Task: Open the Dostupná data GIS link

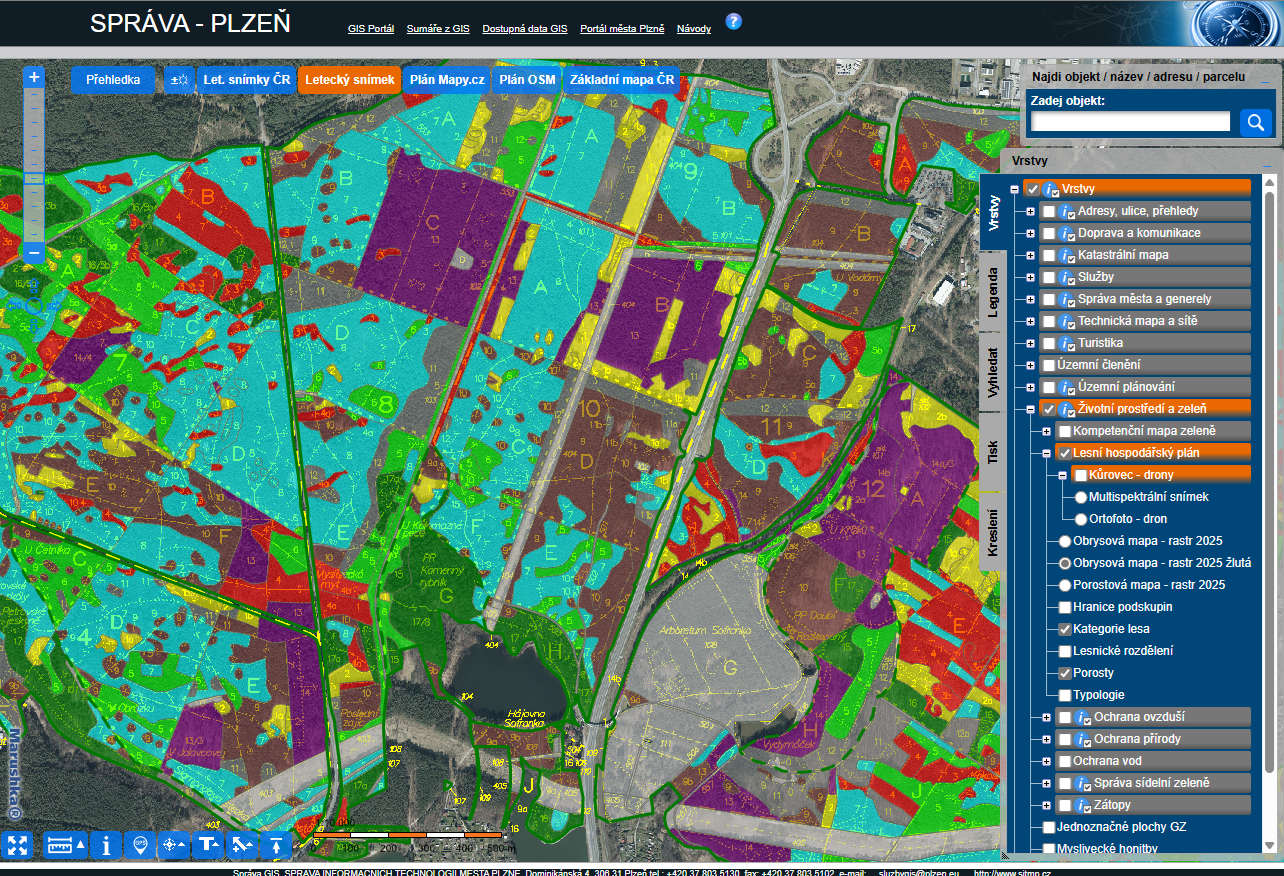Action: 524,29
